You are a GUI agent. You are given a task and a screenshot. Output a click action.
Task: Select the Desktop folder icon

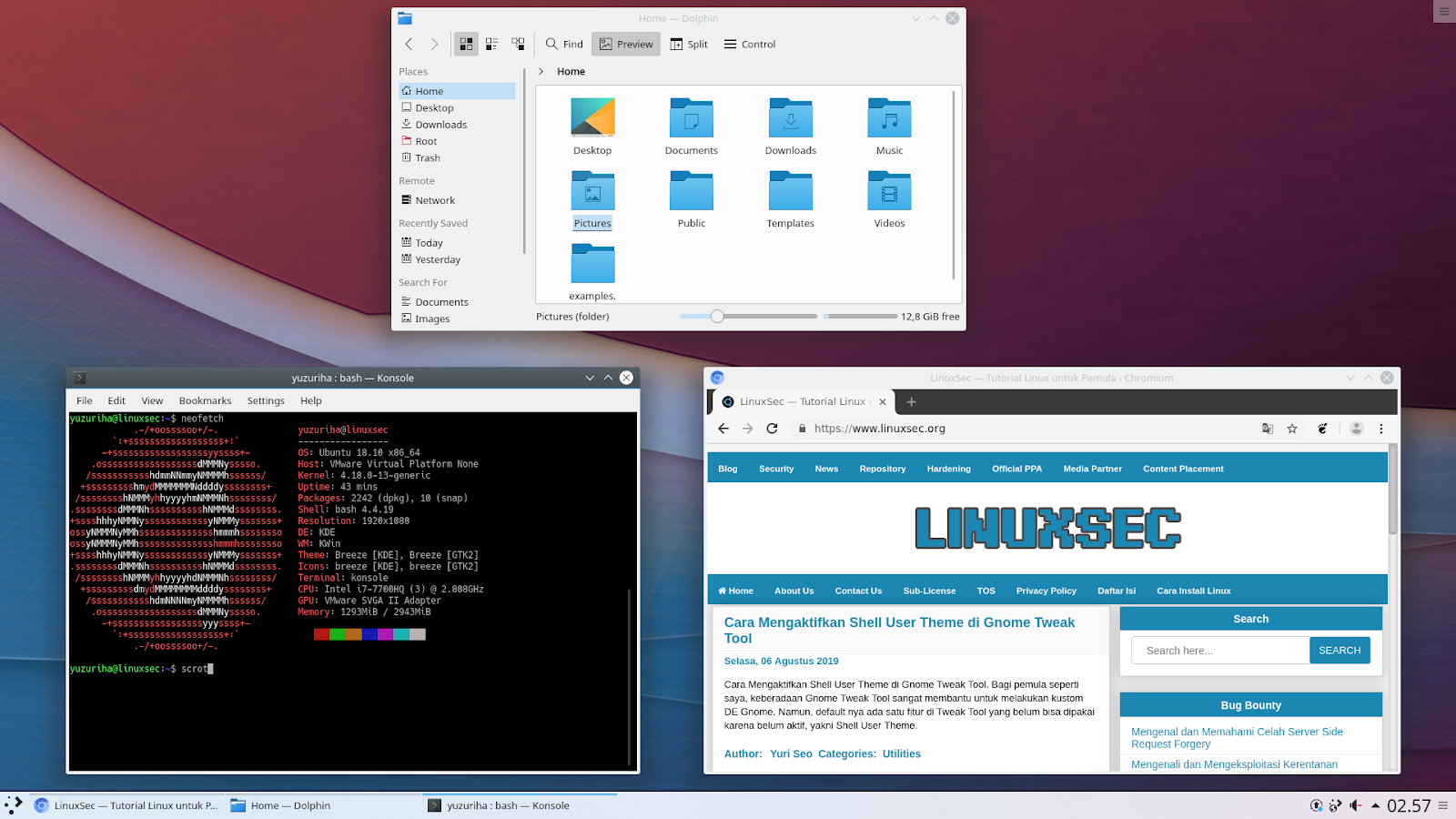[x=592, y=118]
